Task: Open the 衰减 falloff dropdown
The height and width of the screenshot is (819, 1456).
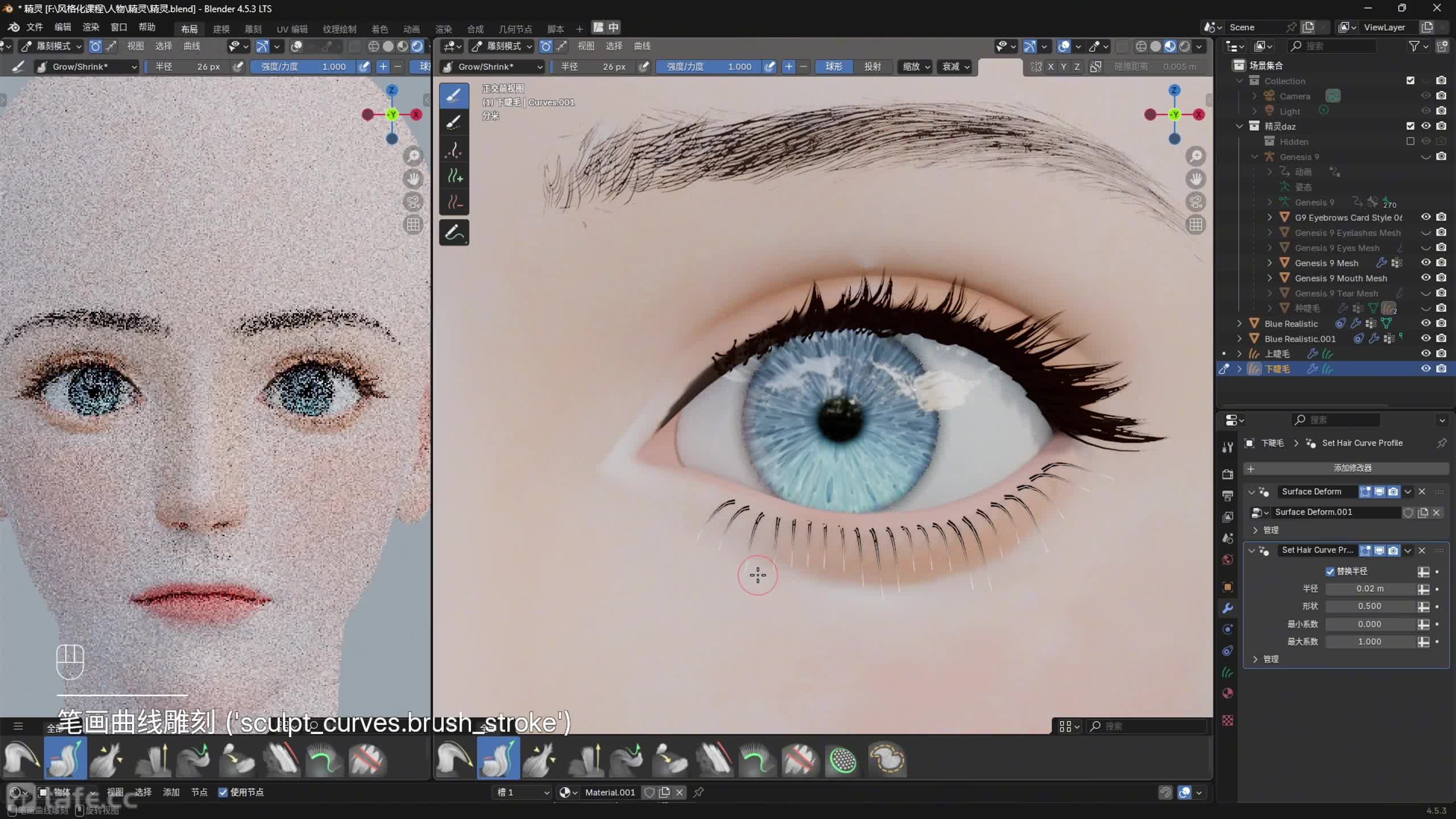Action: 955,67
